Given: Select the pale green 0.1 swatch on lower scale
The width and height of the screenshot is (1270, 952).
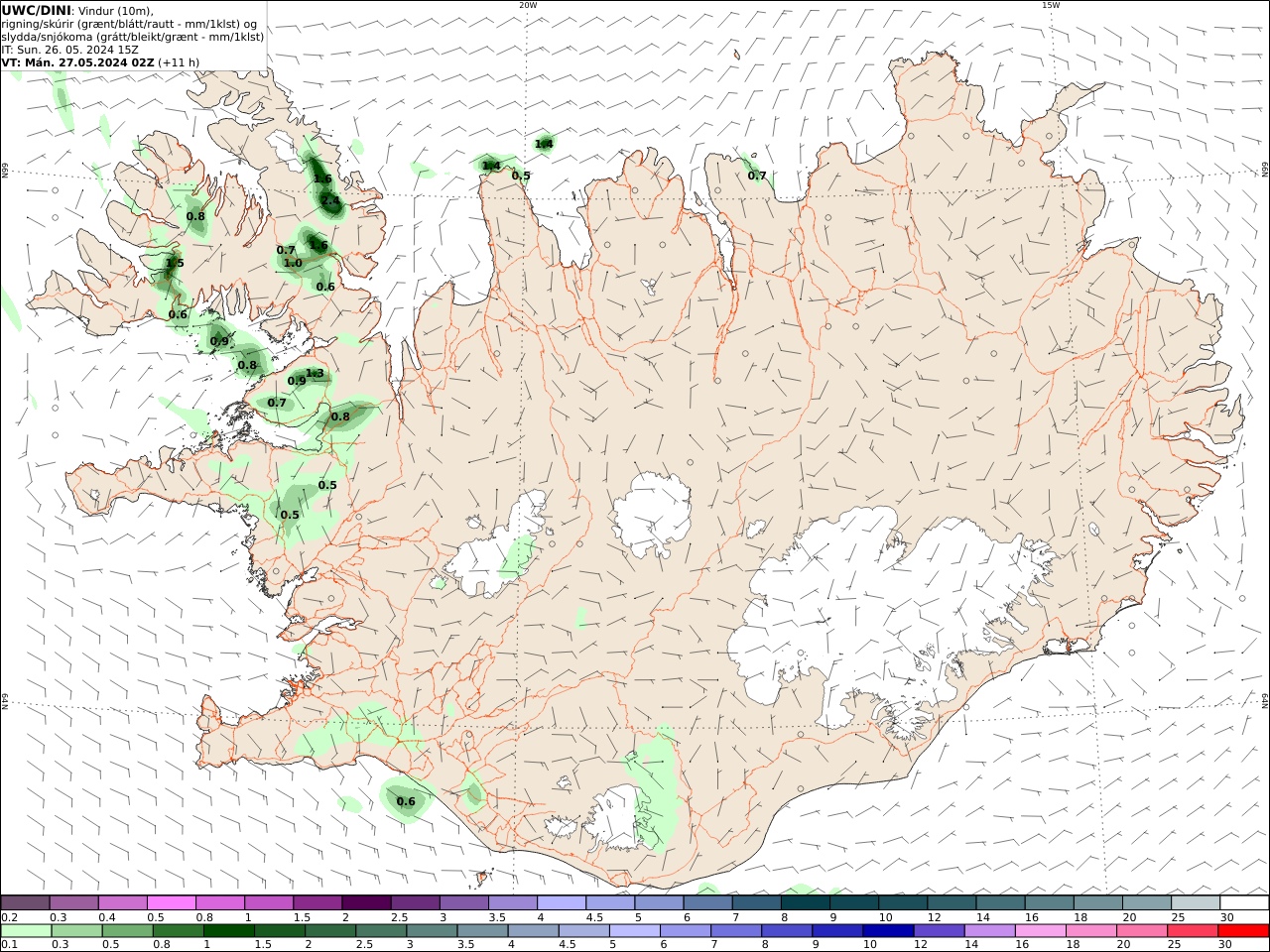Looking at the screenshot, I should (27, 931).
